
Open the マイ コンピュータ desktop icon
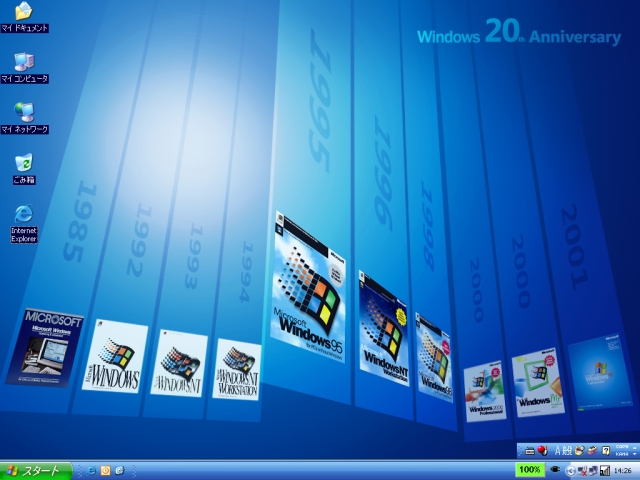[24, 68]
